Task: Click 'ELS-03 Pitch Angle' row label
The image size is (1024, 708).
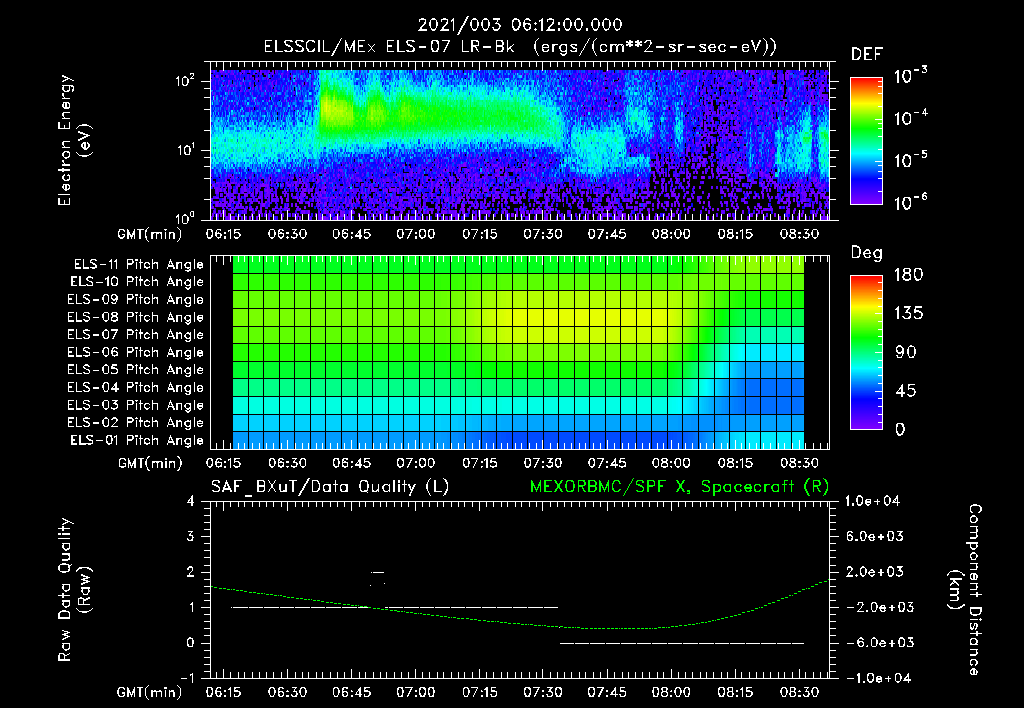Action: [x=136, y=406]
